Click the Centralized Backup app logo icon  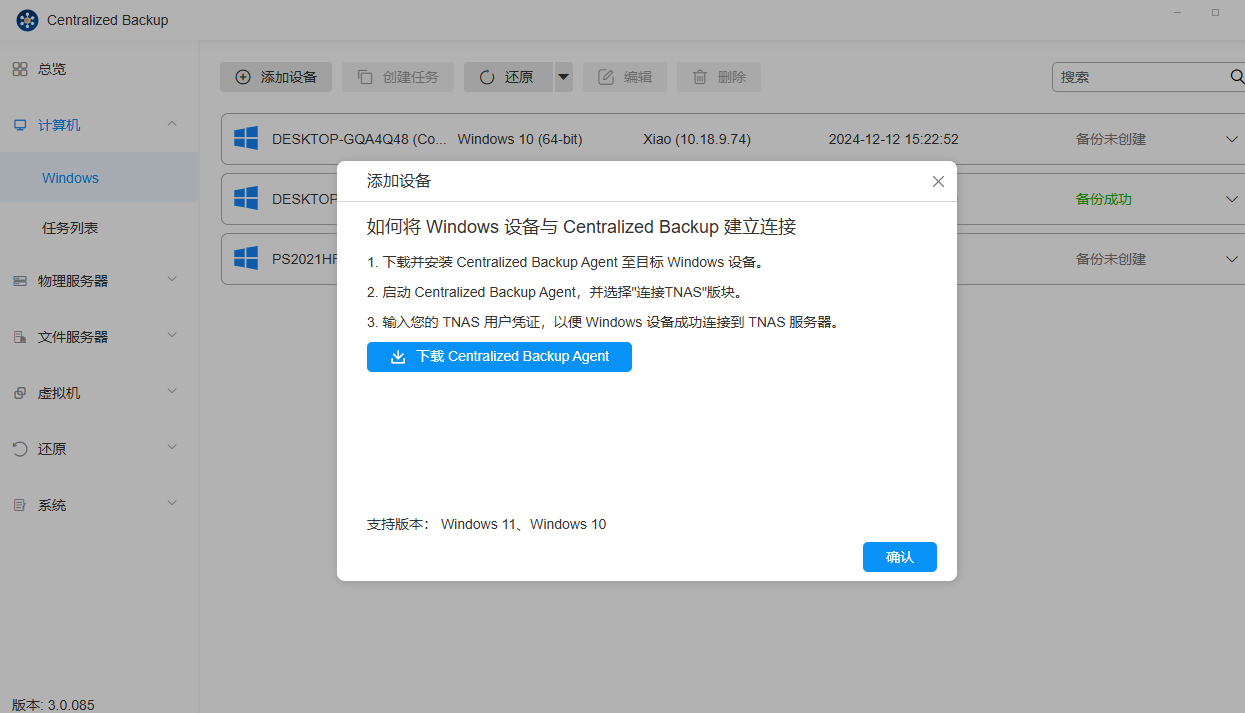(x=27, y=20)
